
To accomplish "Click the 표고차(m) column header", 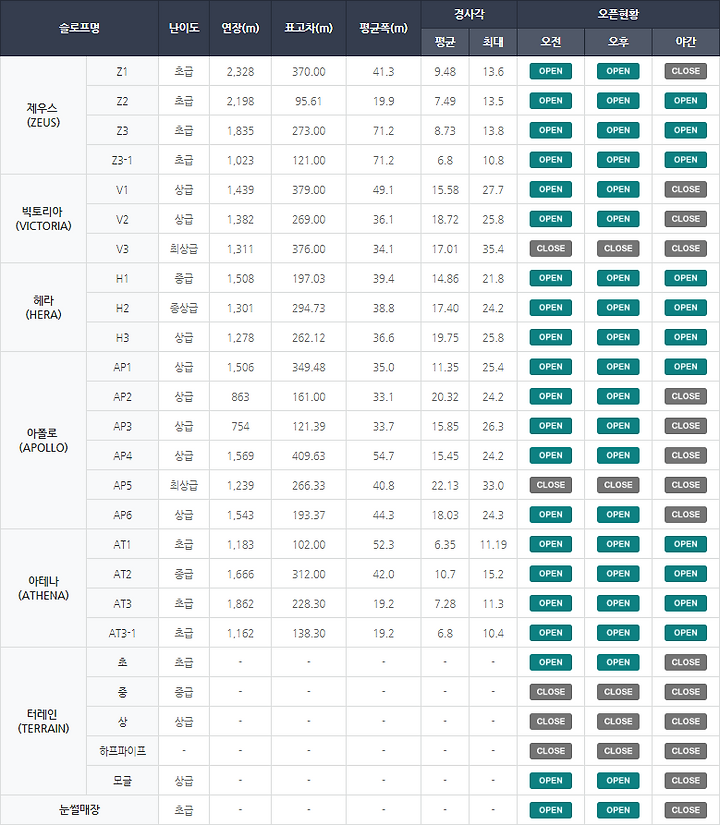I will (x=309, y=28).
